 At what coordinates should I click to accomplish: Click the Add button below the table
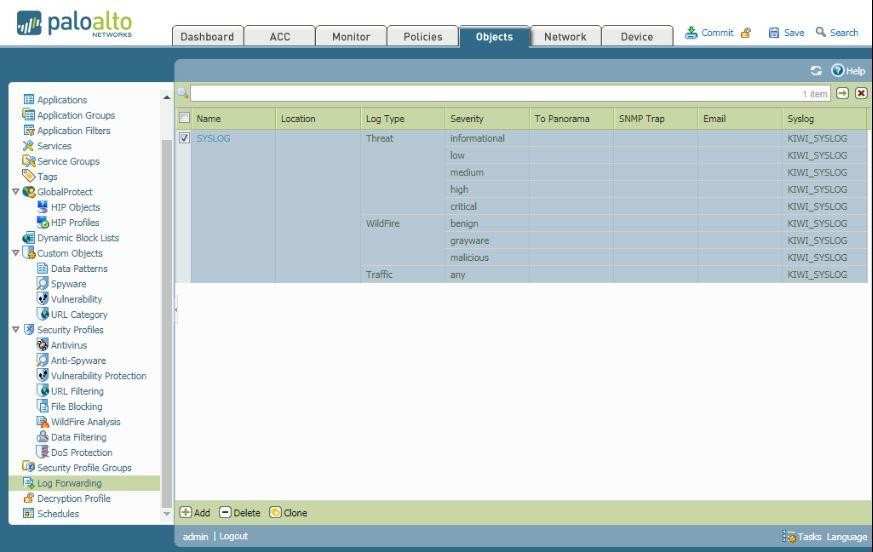coord(195,513)
